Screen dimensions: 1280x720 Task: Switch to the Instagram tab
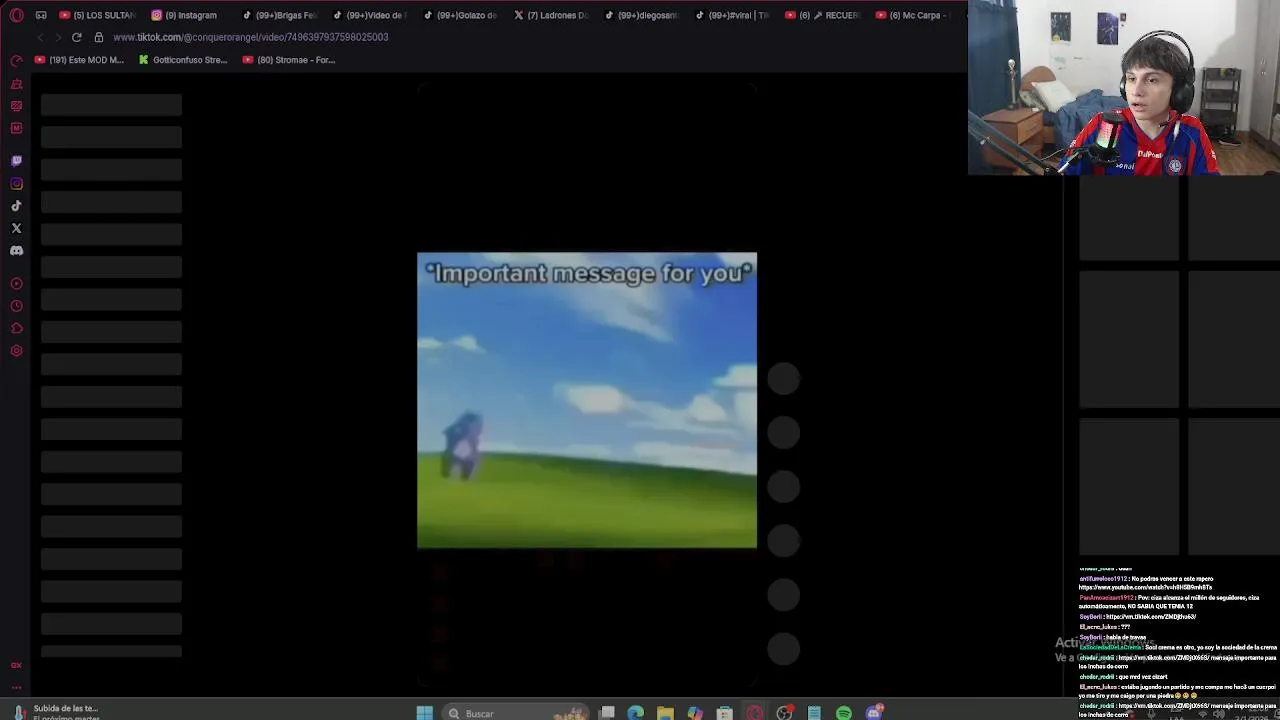click(x=185, y=15)
